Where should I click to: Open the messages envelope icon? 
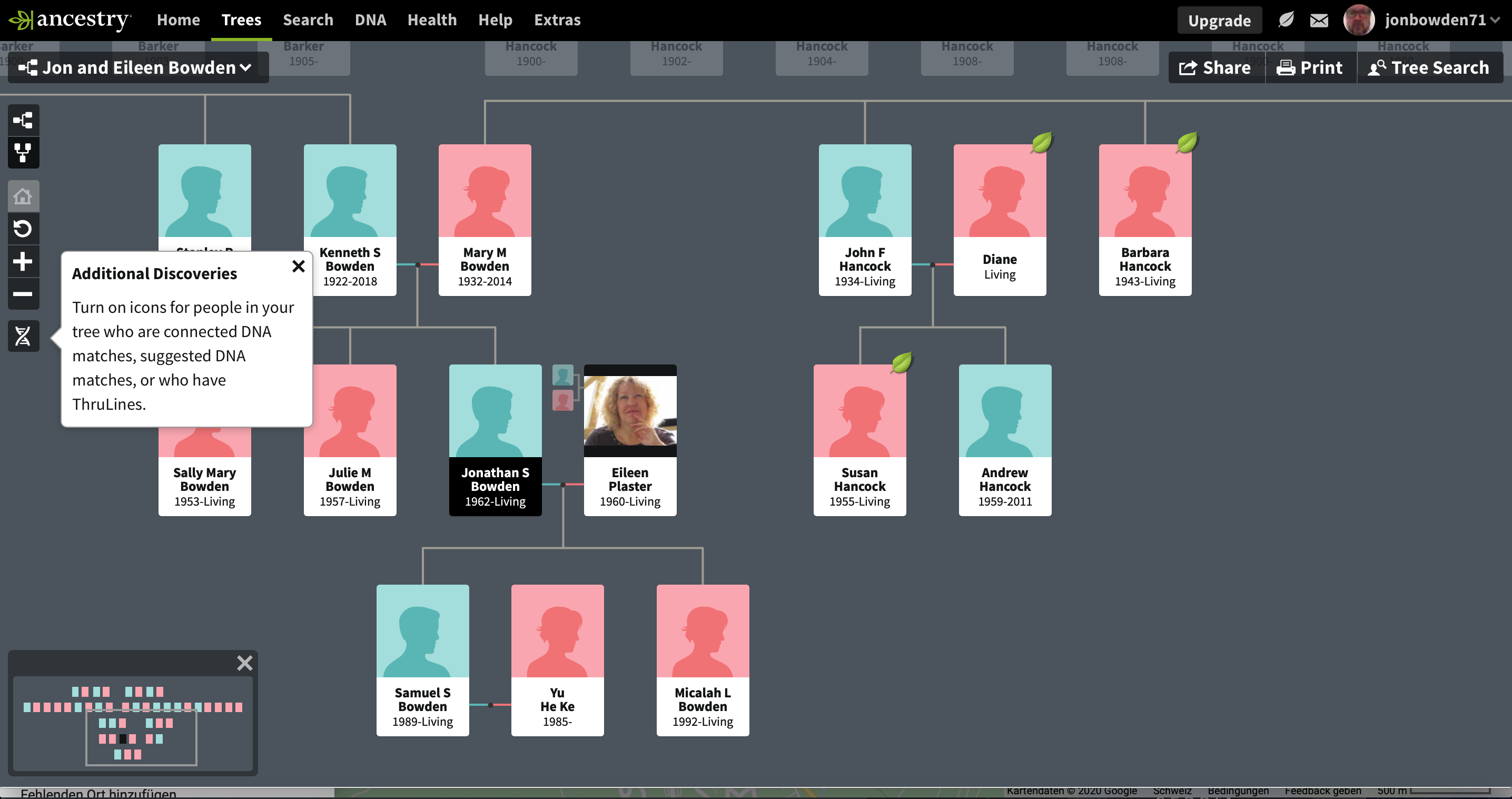tap(1319, 19)
